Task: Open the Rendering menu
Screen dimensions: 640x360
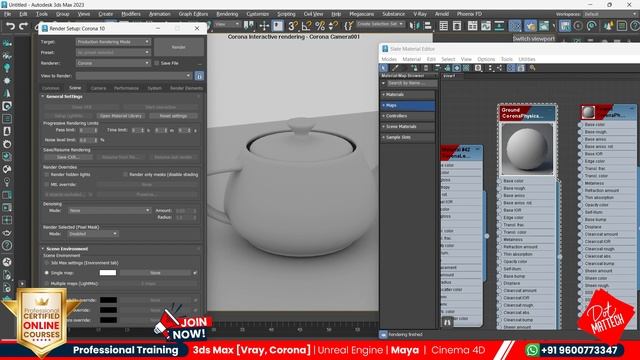Action: coord(227,14)
